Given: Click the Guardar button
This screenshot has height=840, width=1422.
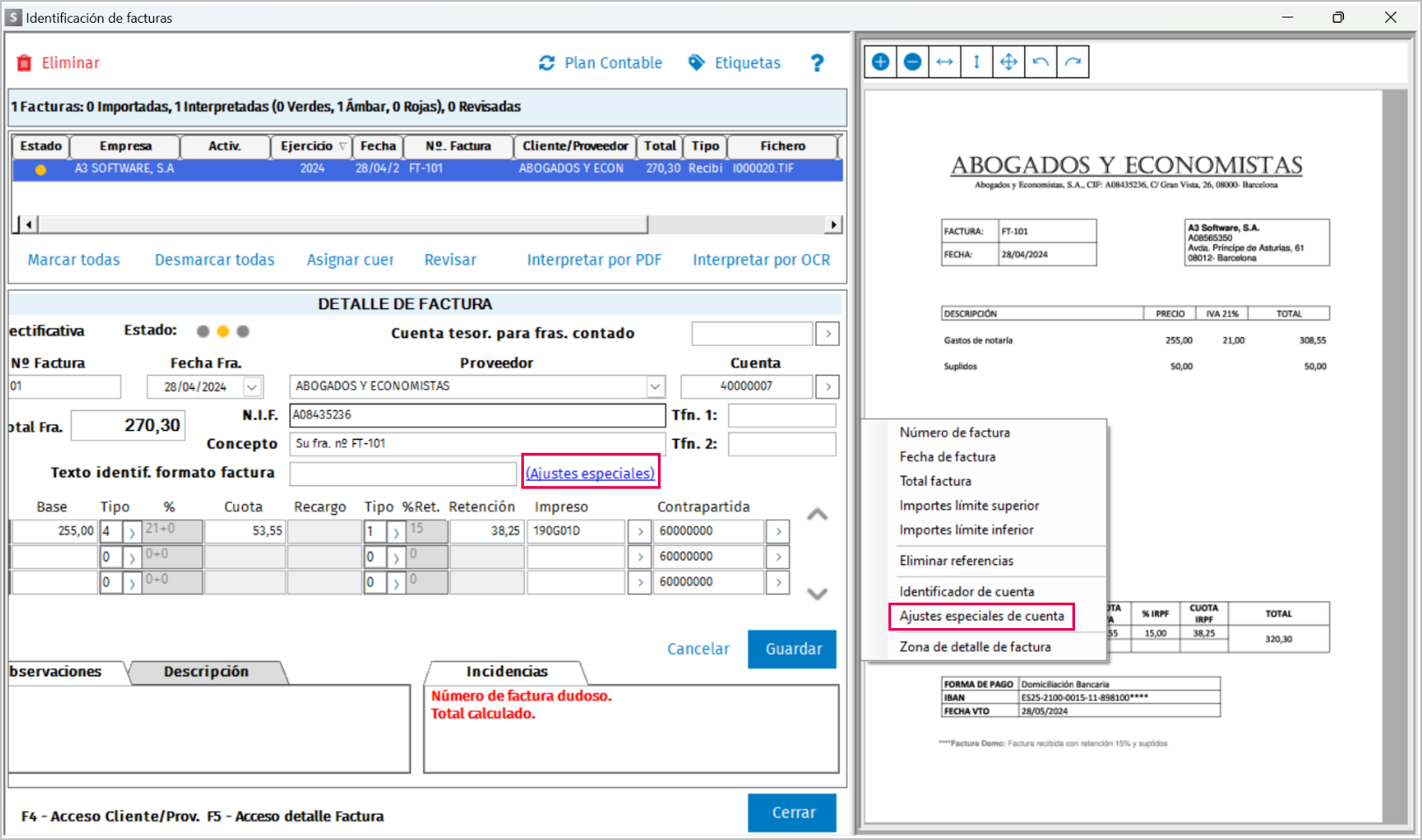Looking at the screenshot, I should point(792,649).
